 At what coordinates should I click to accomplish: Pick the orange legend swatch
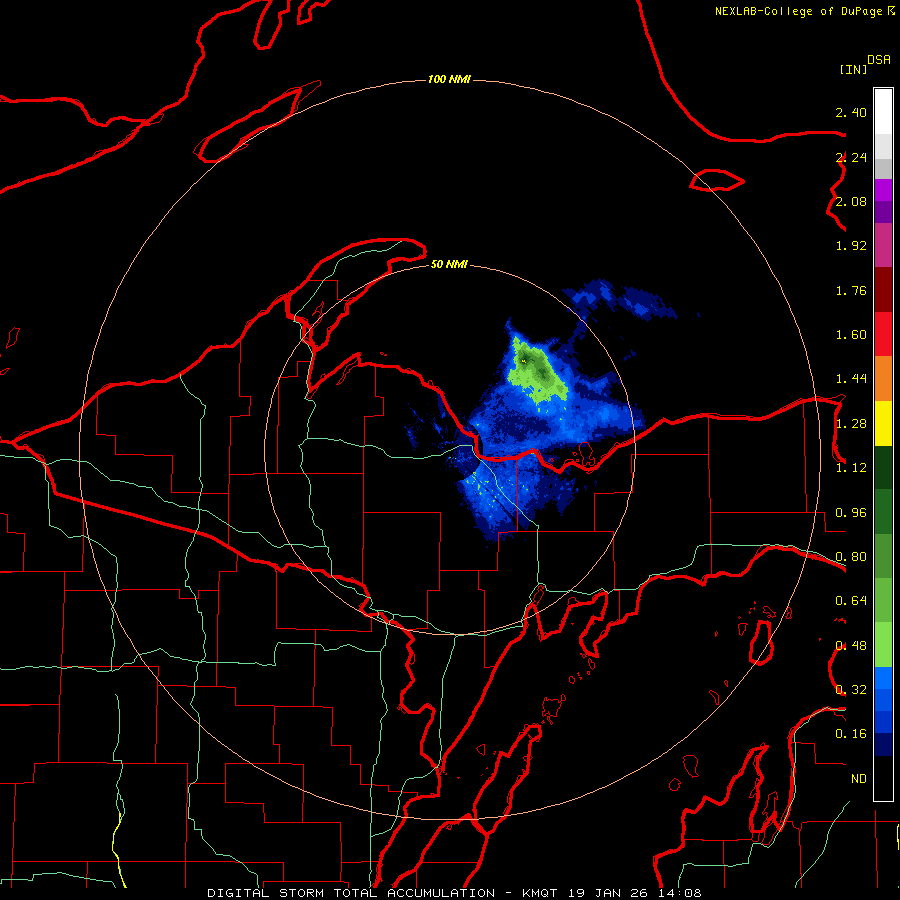click(x=883, y=379)
